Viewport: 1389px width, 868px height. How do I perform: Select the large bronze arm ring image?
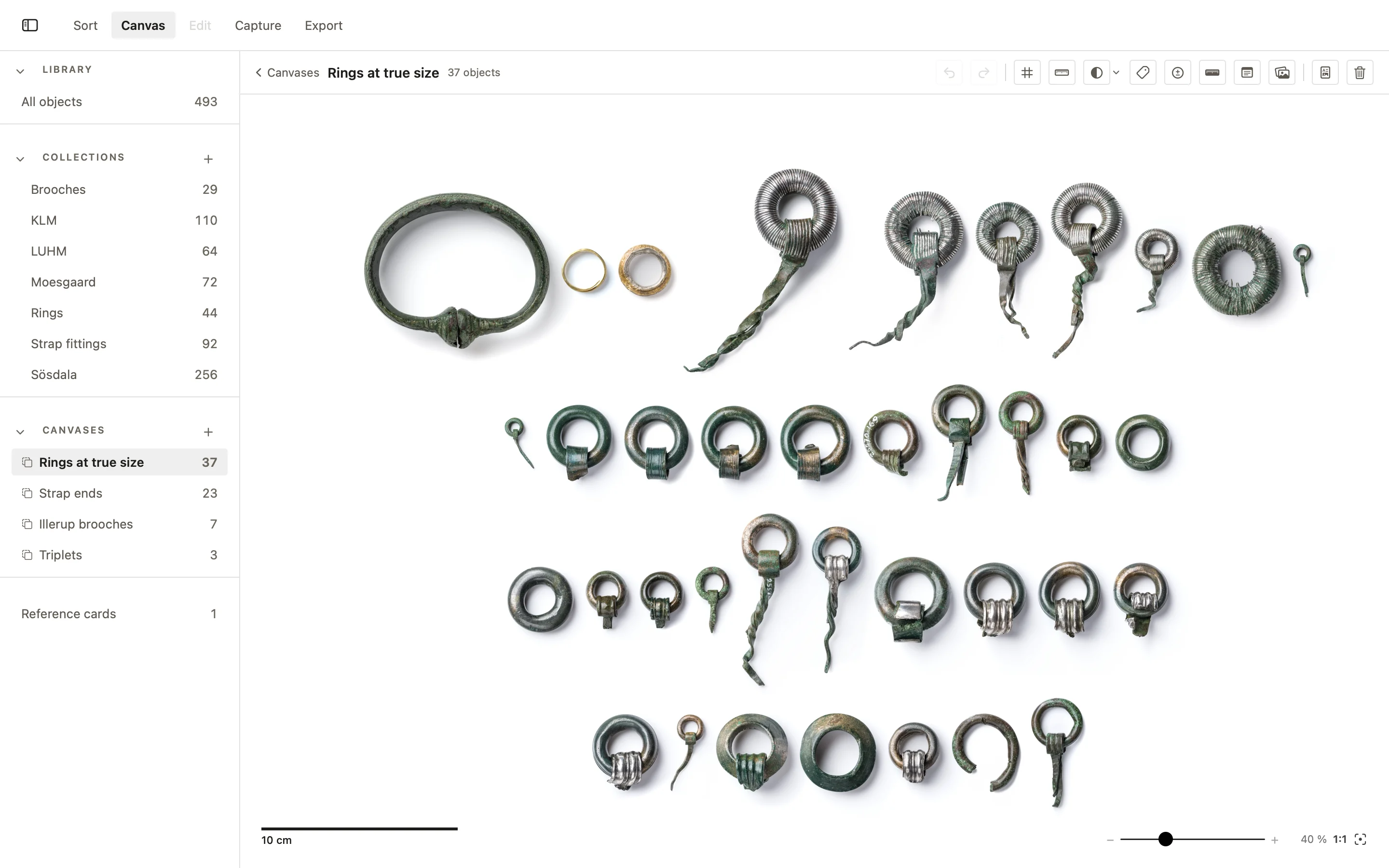click(456, 271)
